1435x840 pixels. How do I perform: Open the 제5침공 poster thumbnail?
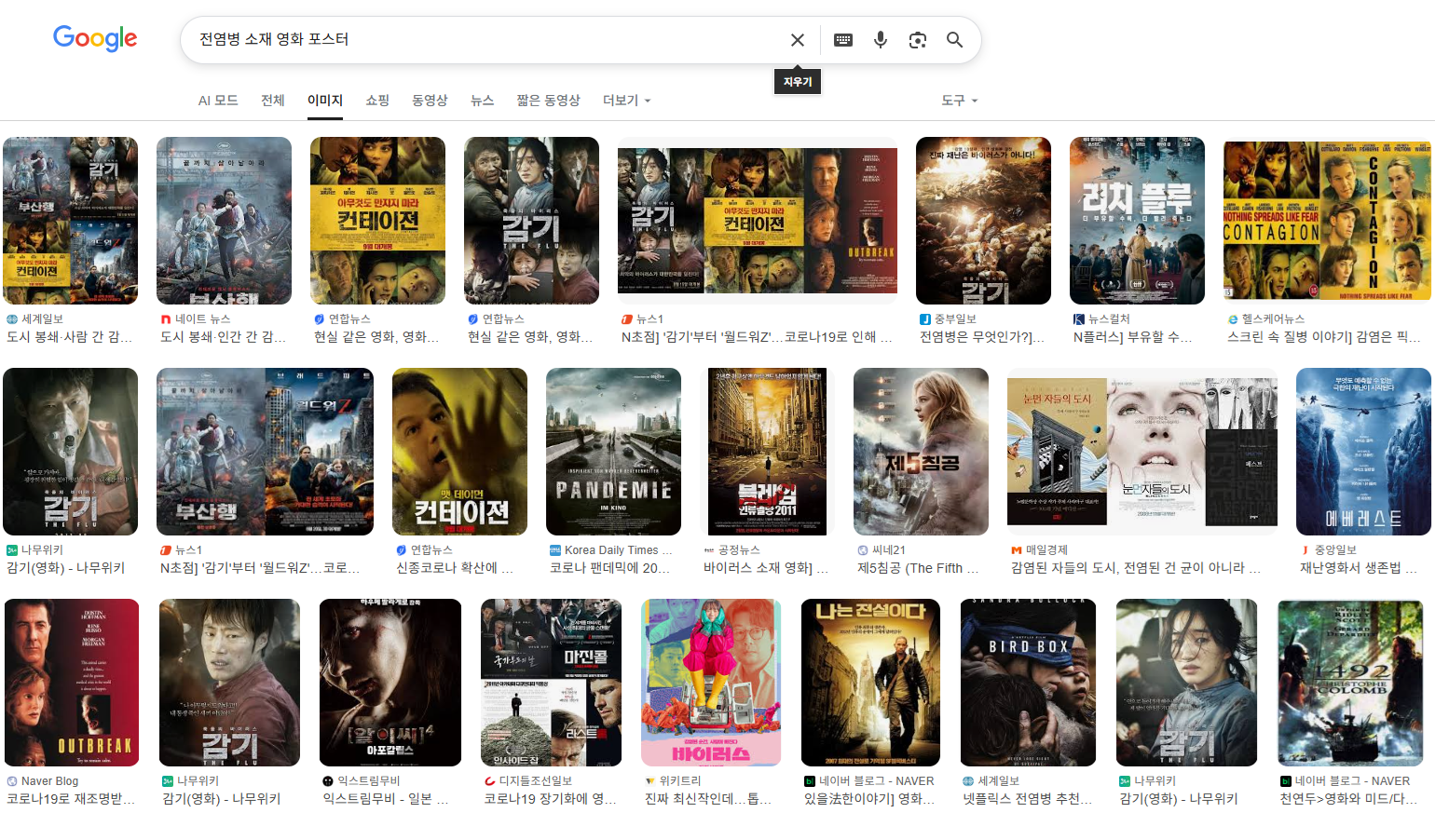click(x=921, y=452)
